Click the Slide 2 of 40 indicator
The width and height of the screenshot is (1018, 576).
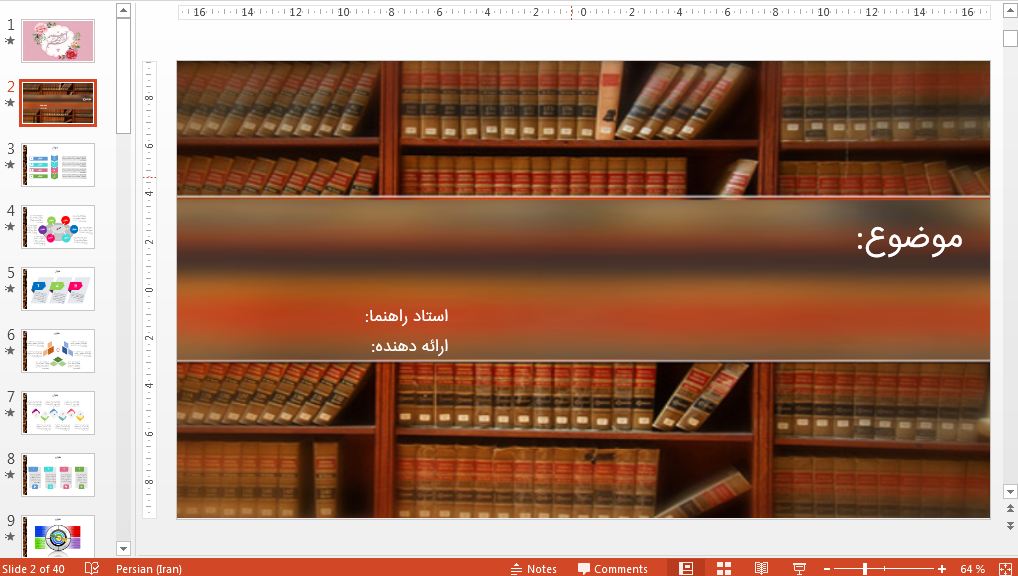[37, 568]
